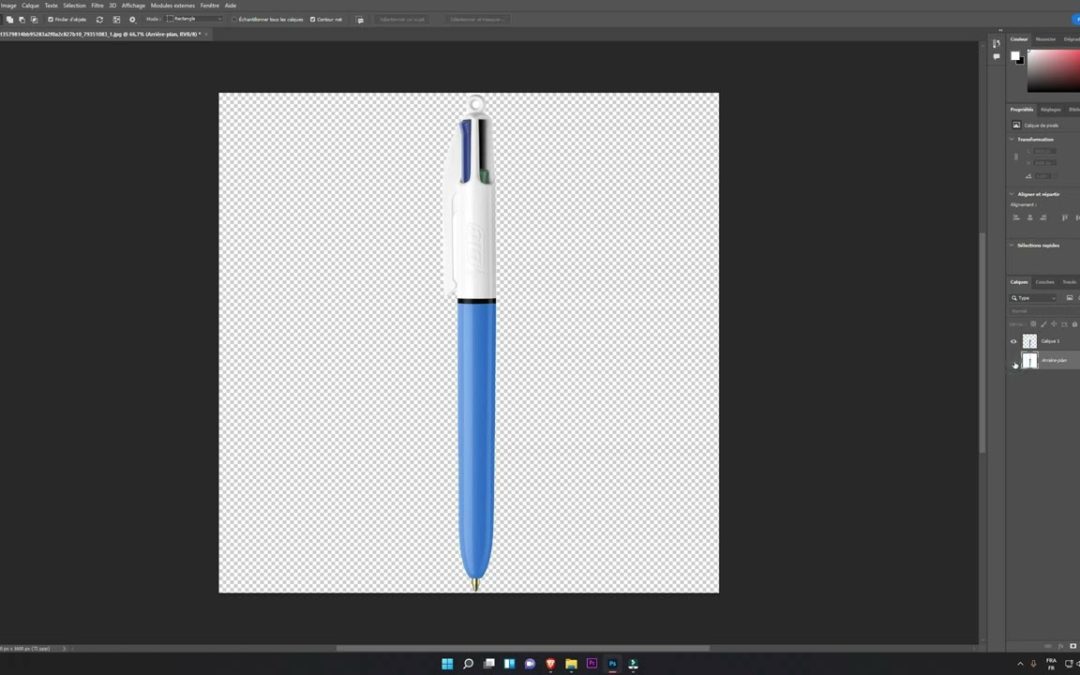Hide the Calque 1 layer eye icon
This screenshot has height=675, width=1080.
click(x=1013, y=341)
